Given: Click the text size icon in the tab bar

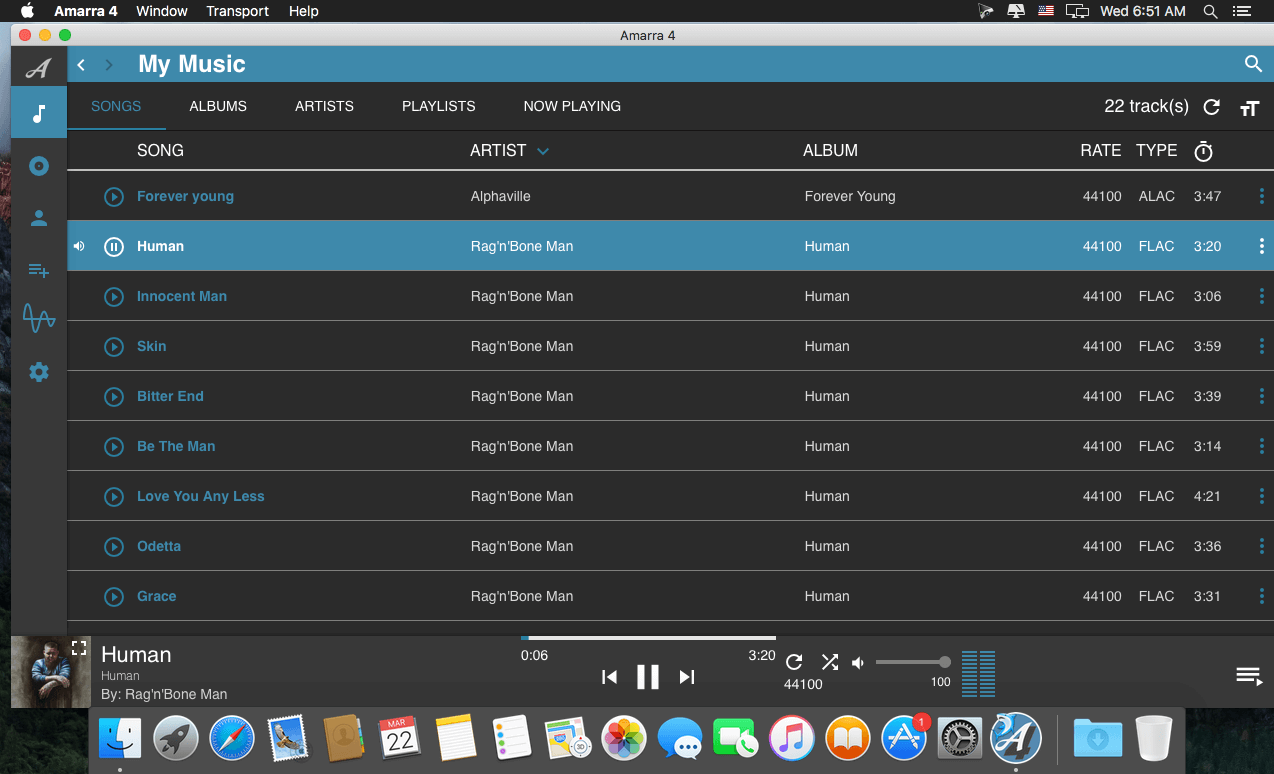Looking at the screenshot, I should 1249,108.
